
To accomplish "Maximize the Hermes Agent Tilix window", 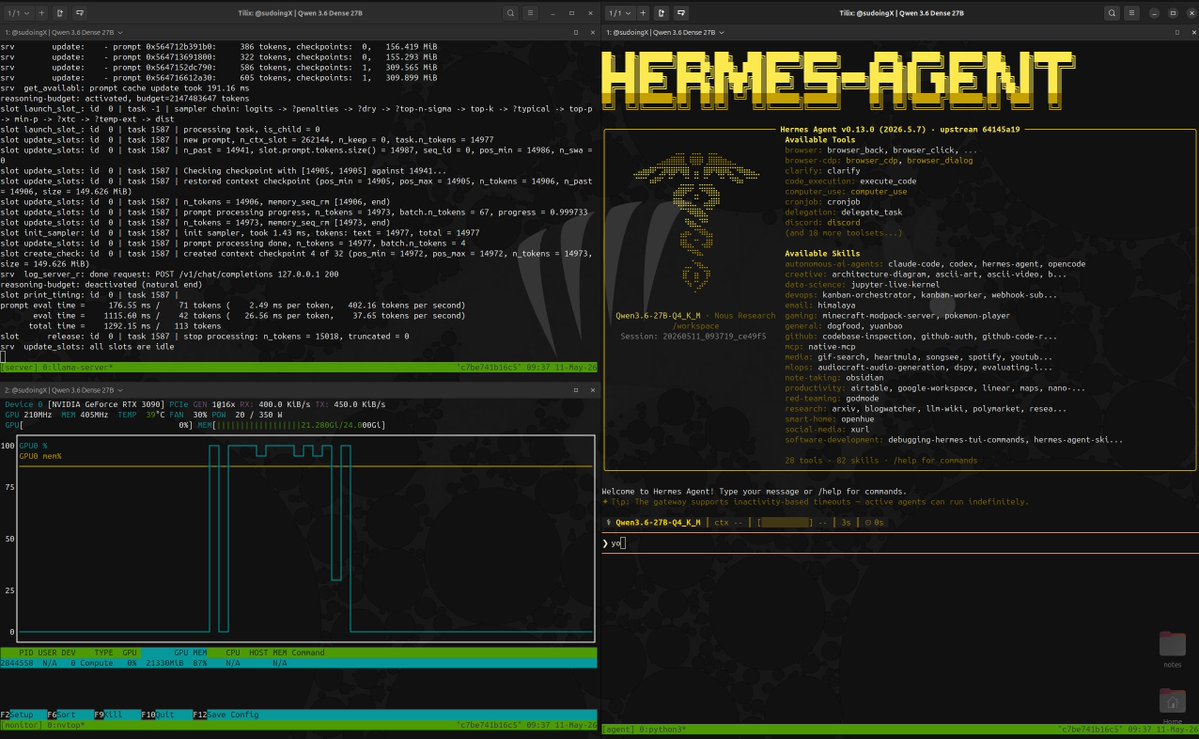I will click(1173, 13).
